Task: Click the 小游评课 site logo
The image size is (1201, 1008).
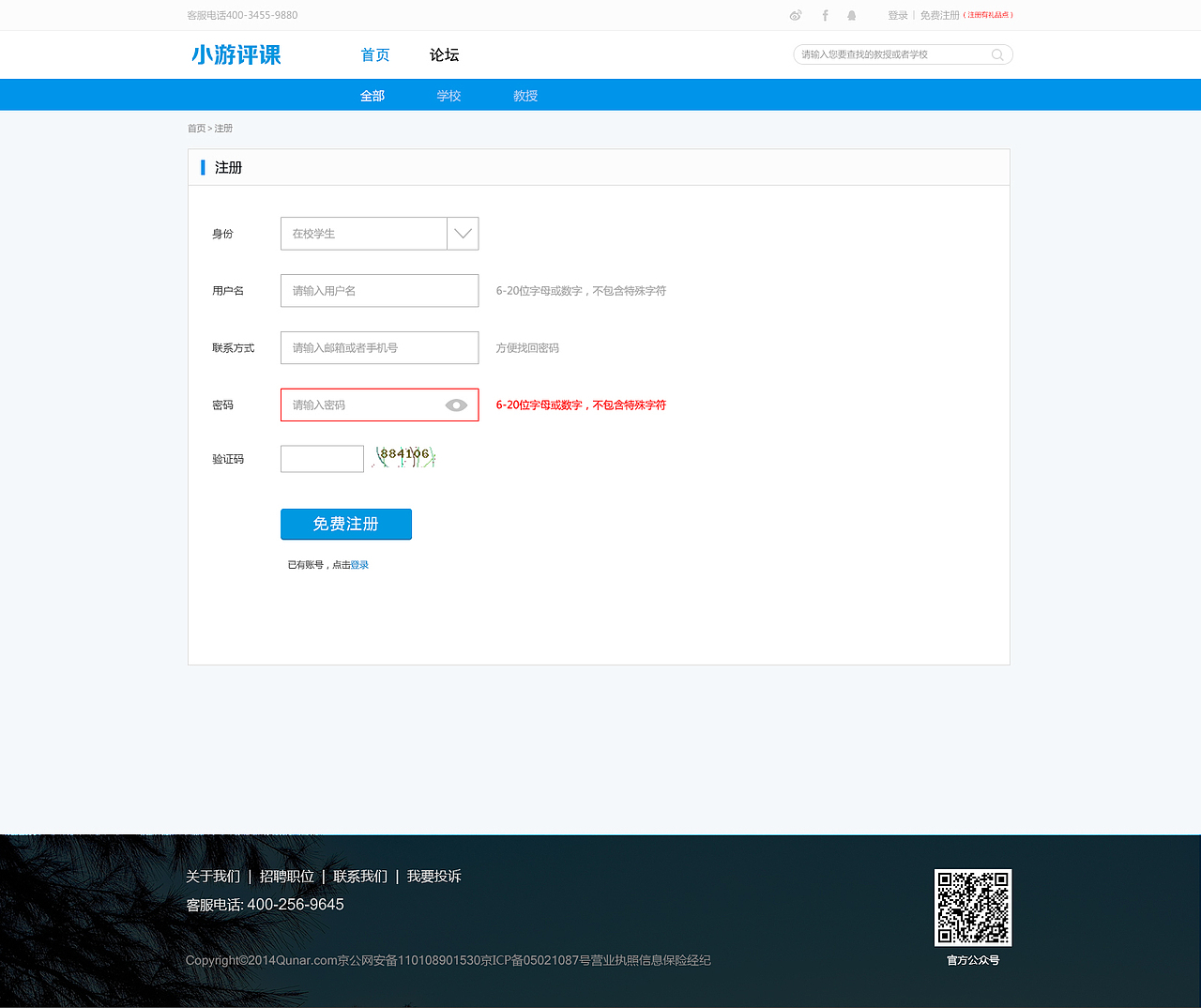Action: (236, 54)
